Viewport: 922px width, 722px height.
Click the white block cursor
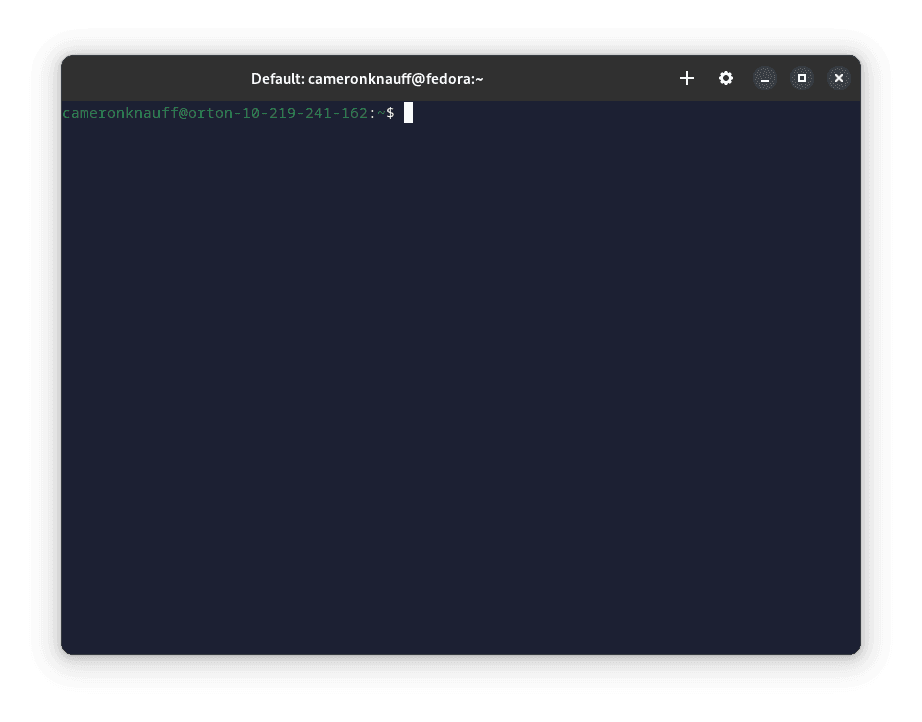(408, 113)
